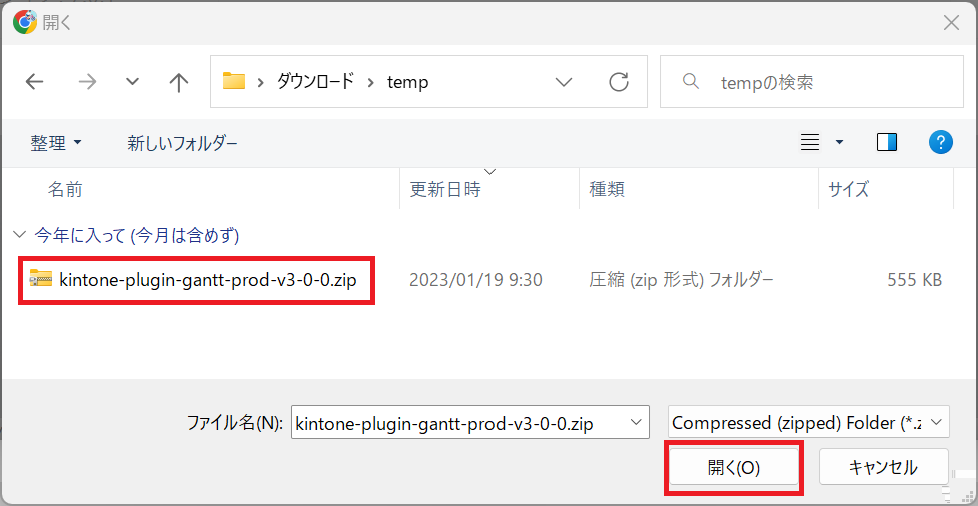This screenshot has height=506, width=978.
Task: Open the 更新日時 column filter chevron
Action: point(490,171)
